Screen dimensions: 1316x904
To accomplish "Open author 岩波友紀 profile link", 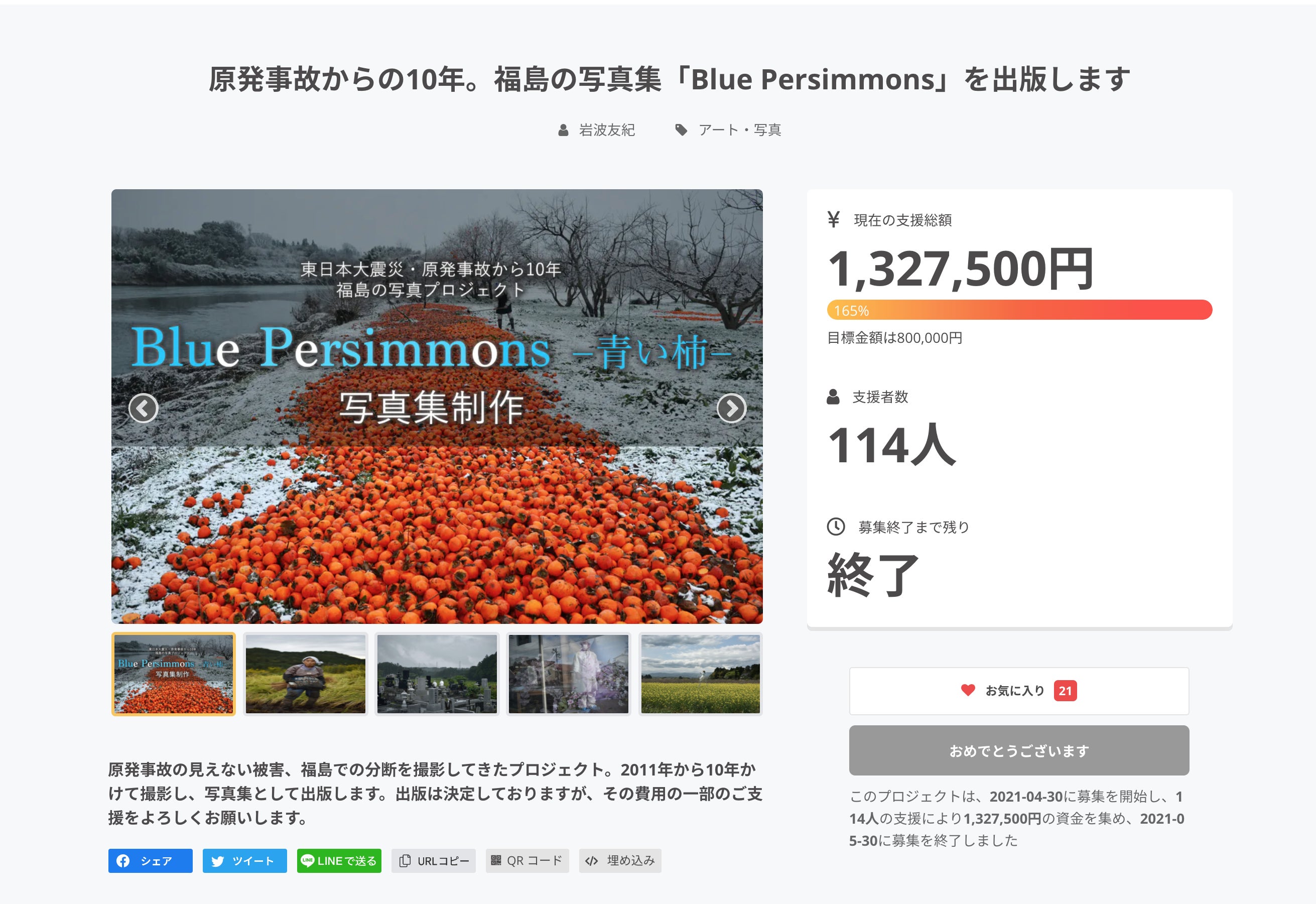I will [606, 131].
